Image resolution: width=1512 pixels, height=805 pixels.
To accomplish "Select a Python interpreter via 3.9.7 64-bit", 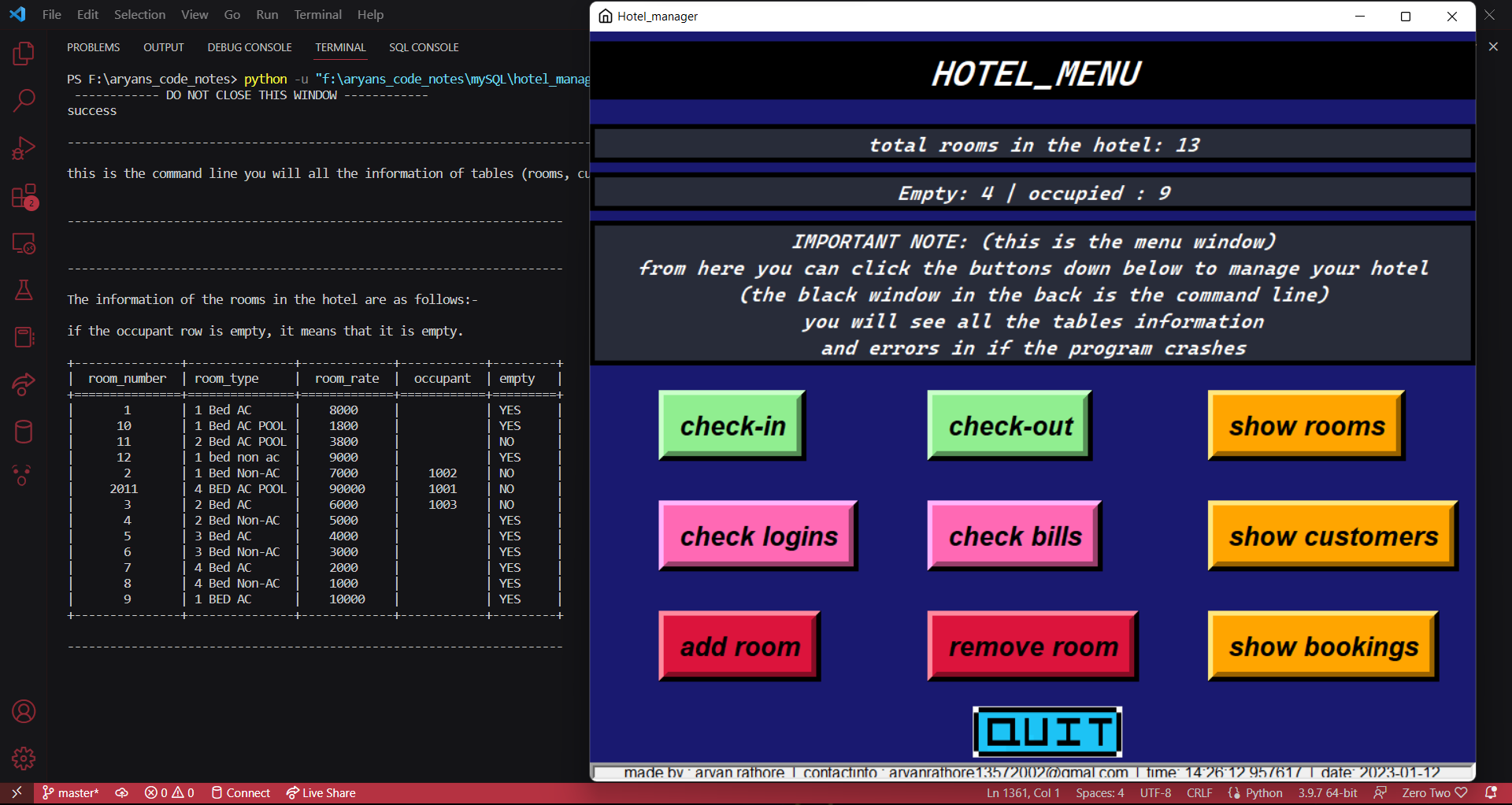I will 1328,793.
